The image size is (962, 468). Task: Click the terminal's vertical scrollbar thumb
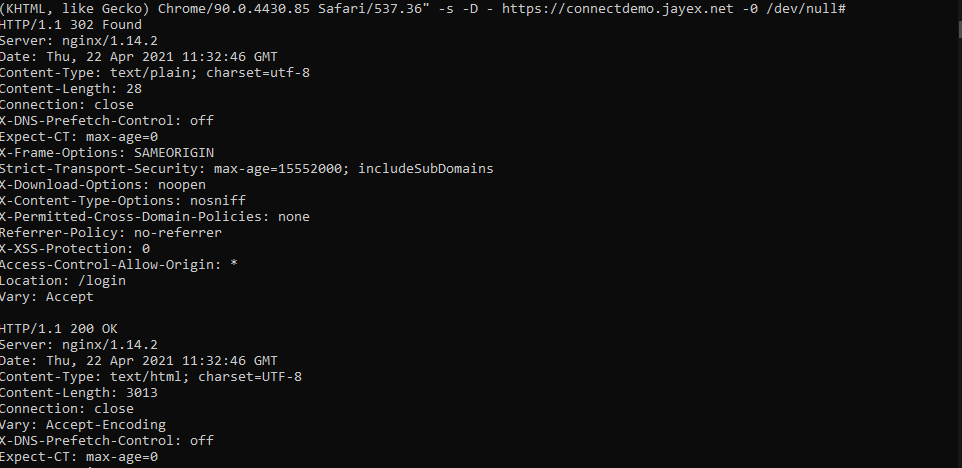coord(959,29)
